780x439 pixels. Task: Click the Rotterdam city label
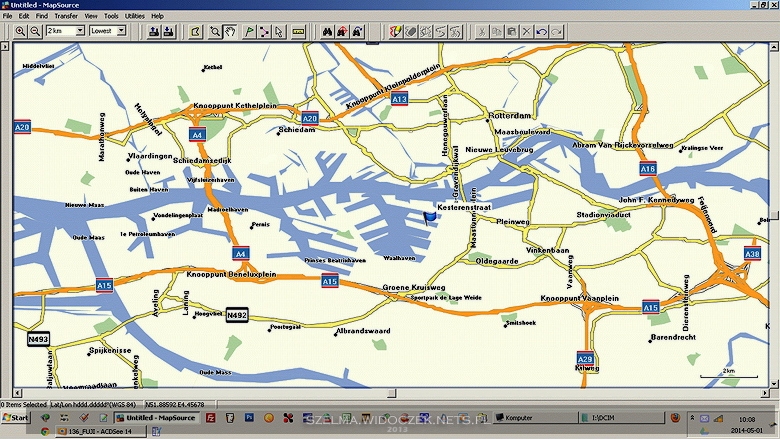[510, 116]
